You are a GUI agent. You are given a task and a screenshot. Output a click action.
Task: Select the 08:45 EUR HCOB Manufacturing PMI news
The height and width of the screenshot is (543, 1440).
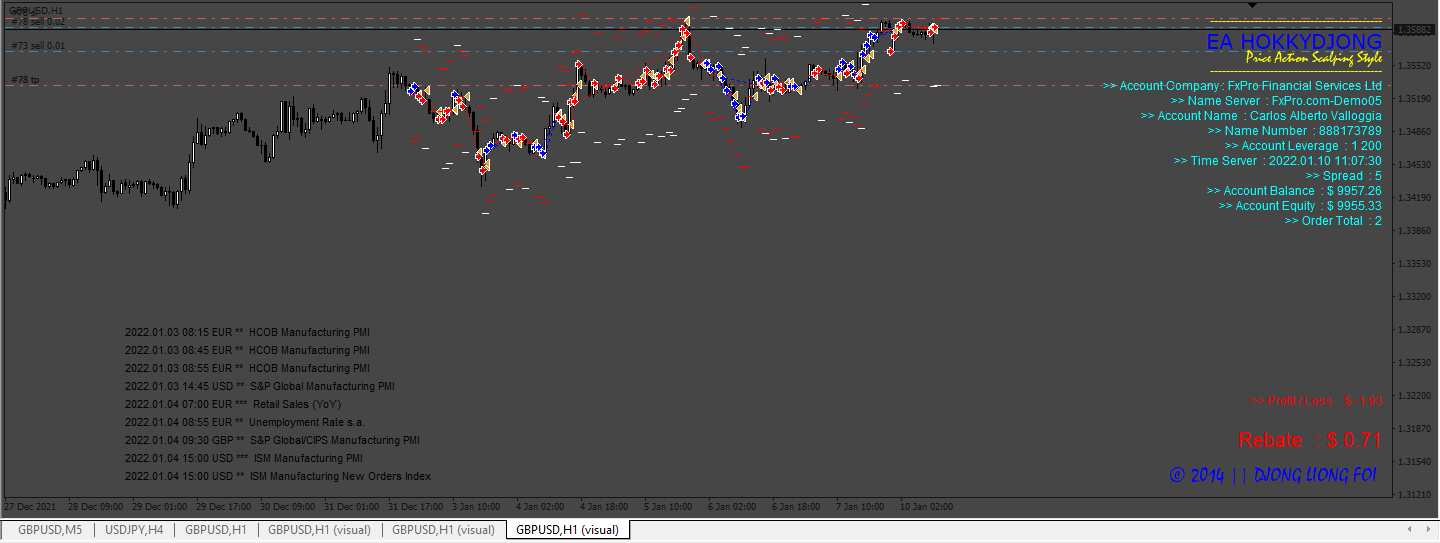(247, 351)
